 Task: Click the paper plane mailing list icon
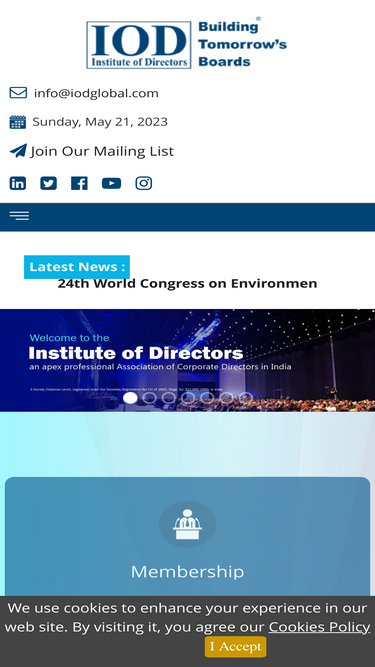[18, 151]
